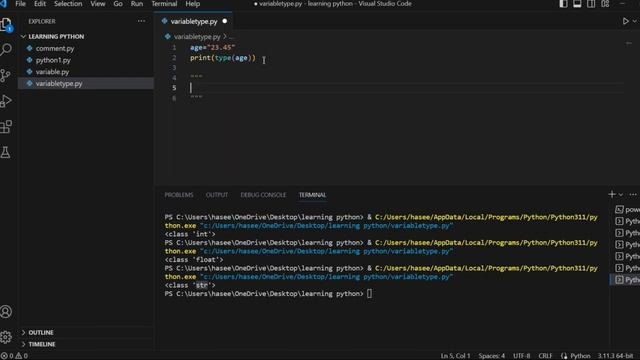Open errors and warnings status item
This screenshot has height=360, width=640.
[14, 356]
